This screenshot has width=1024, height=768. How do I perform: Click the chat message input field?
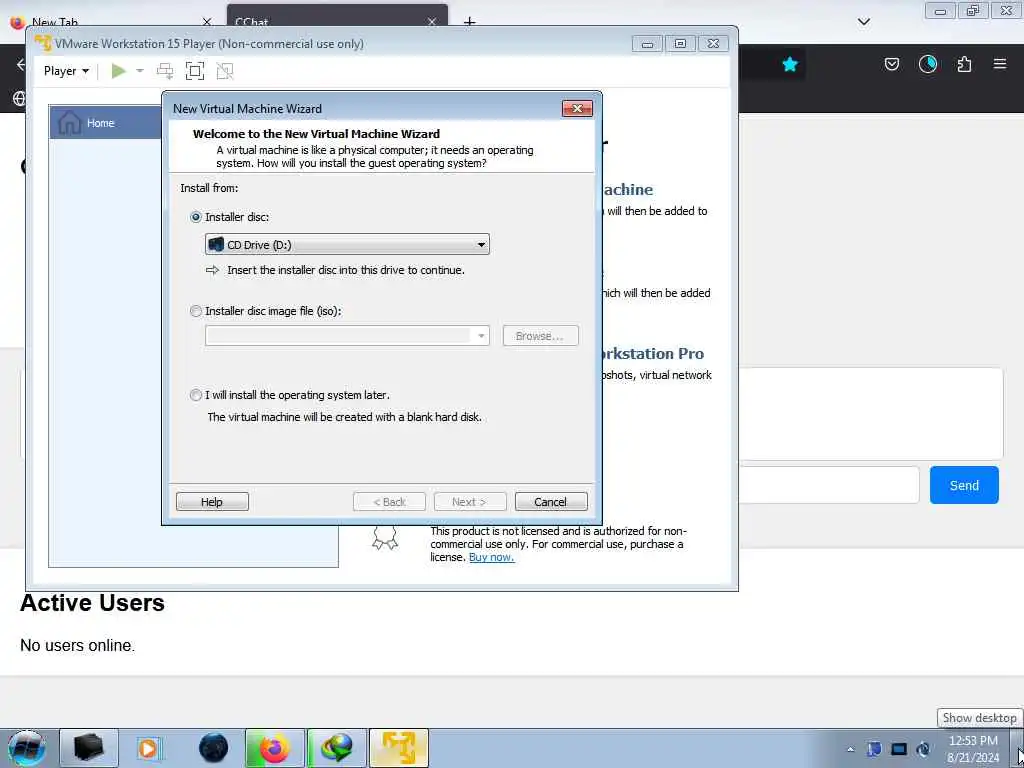(828, 485)
